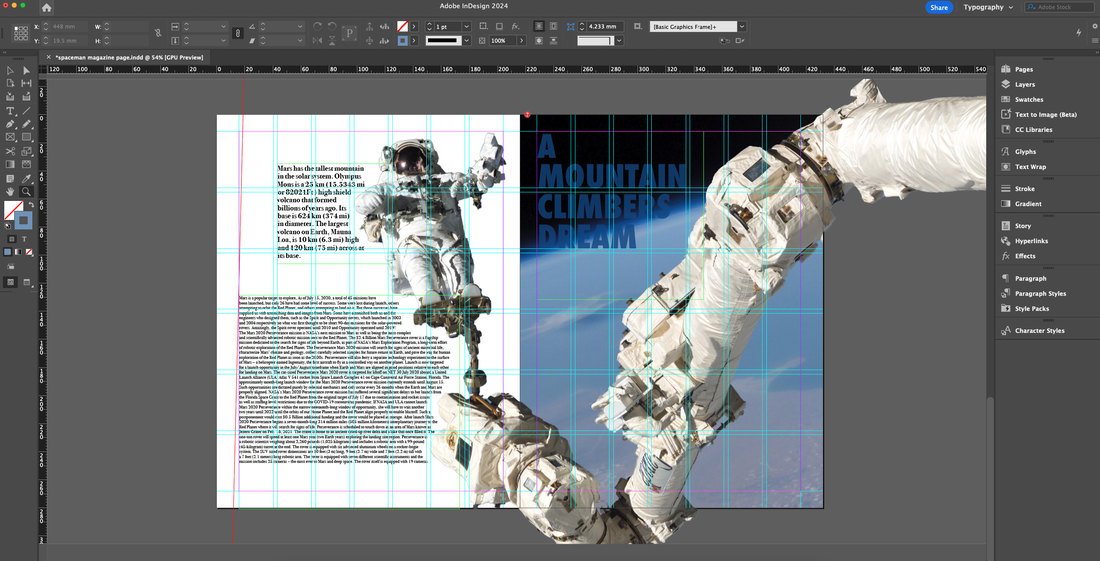1100x561 pixels.
Task: Open the Text Wrap panel
Action: pos(1030,167)
